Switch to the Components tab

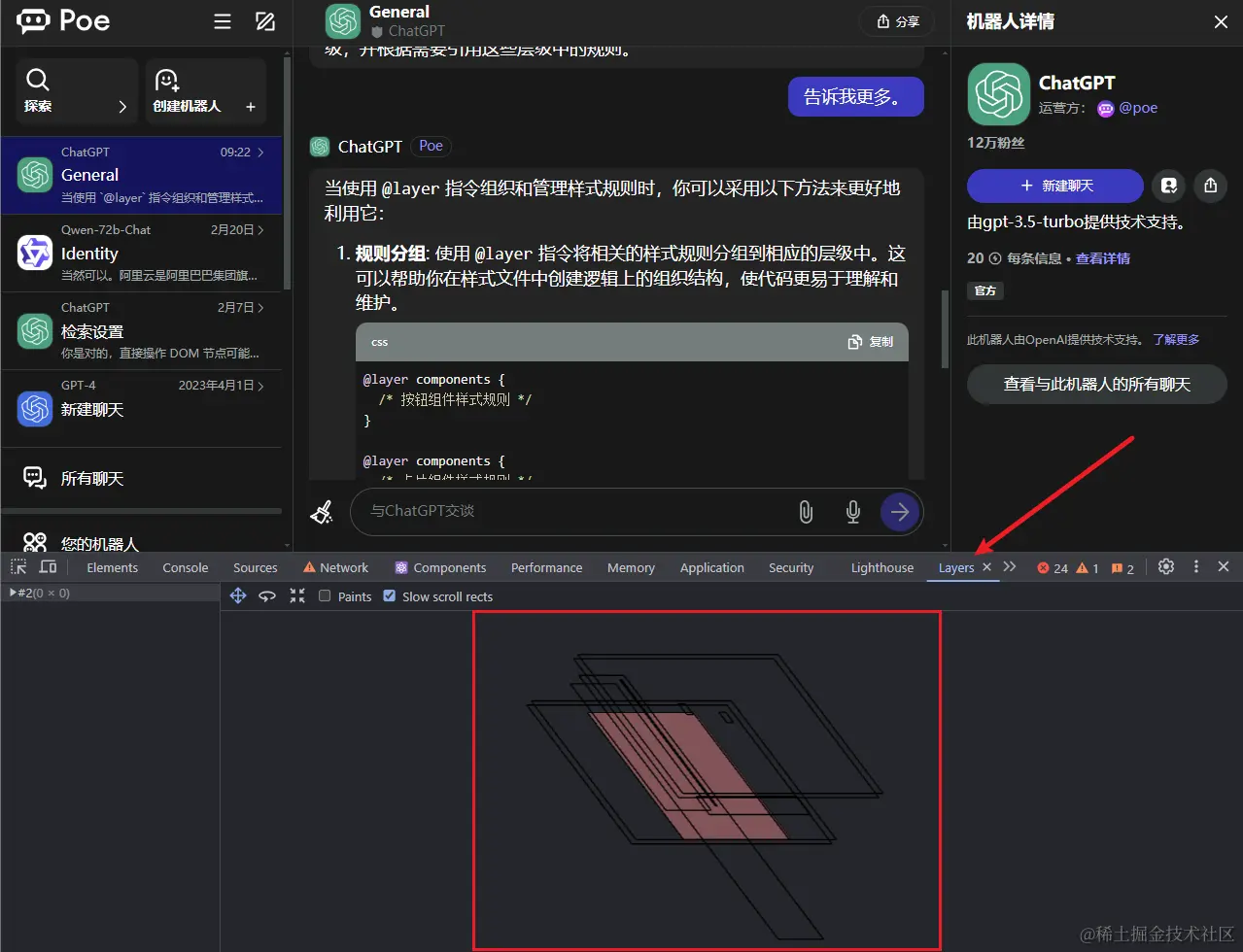click(x=440, y=568)
